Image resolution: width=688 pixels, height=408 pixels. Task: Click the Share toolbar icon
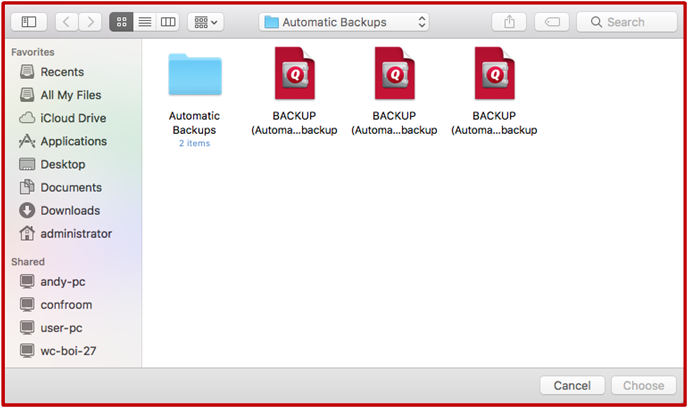point(508,21)
